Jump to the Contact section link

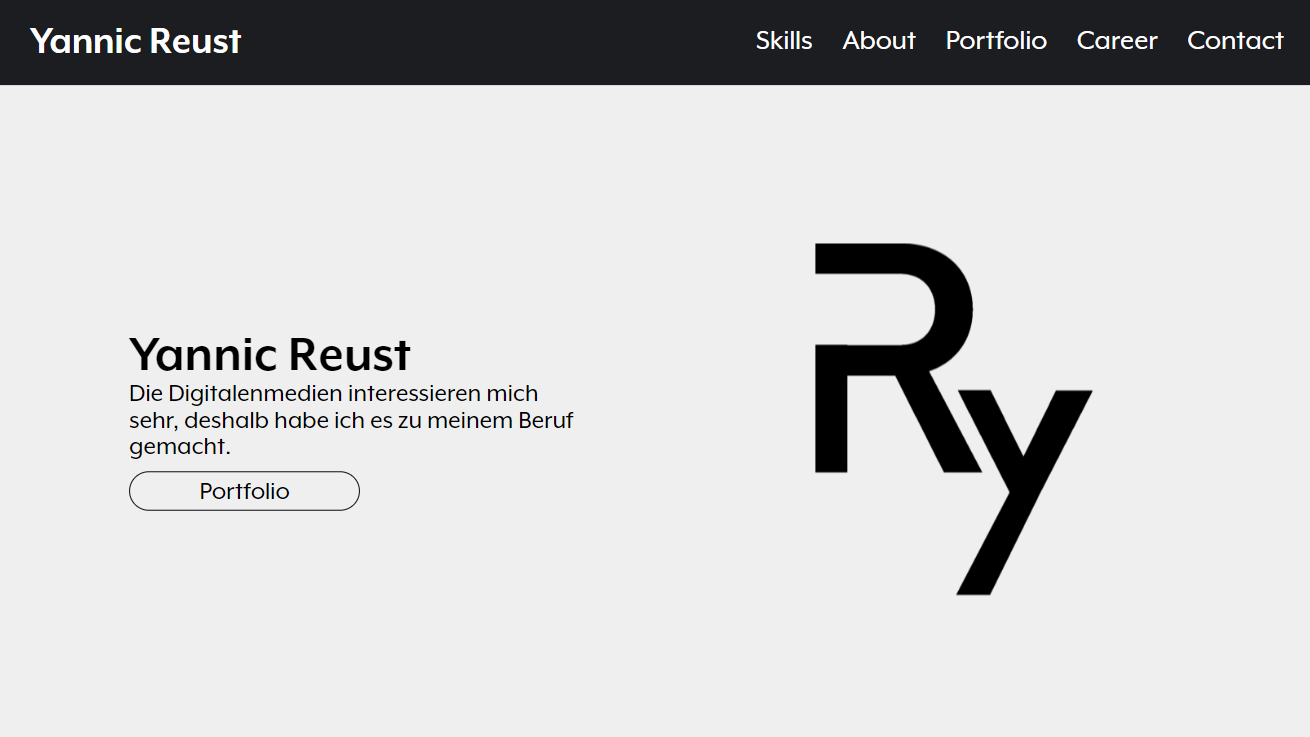click(1235, 41)
